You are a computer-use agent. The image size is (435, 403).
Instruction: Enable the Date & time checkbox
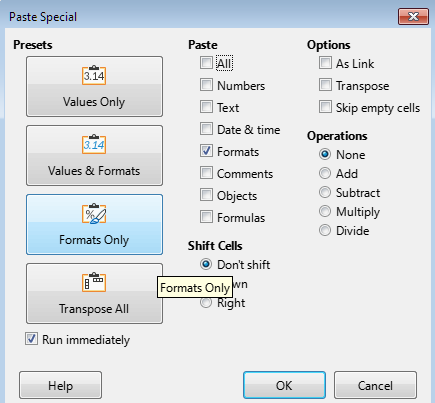click(x=206, y=129)
